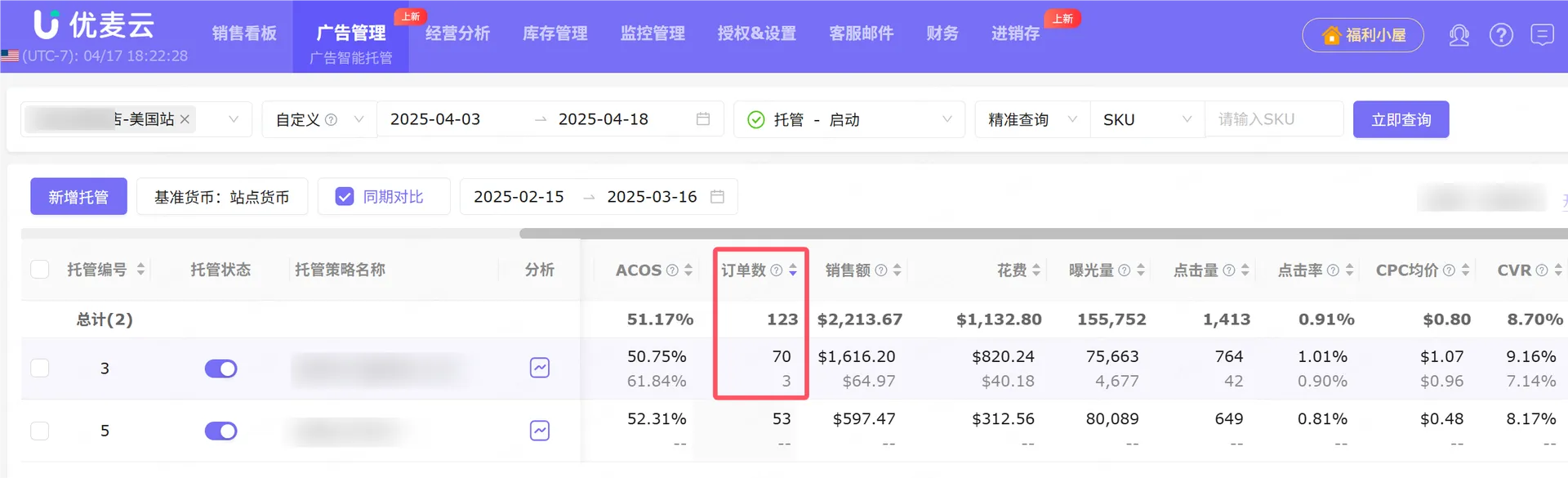Open the 客服邮件 menu
The width and height of the screenshot is (1568, 478).
[x=861, y=34]
